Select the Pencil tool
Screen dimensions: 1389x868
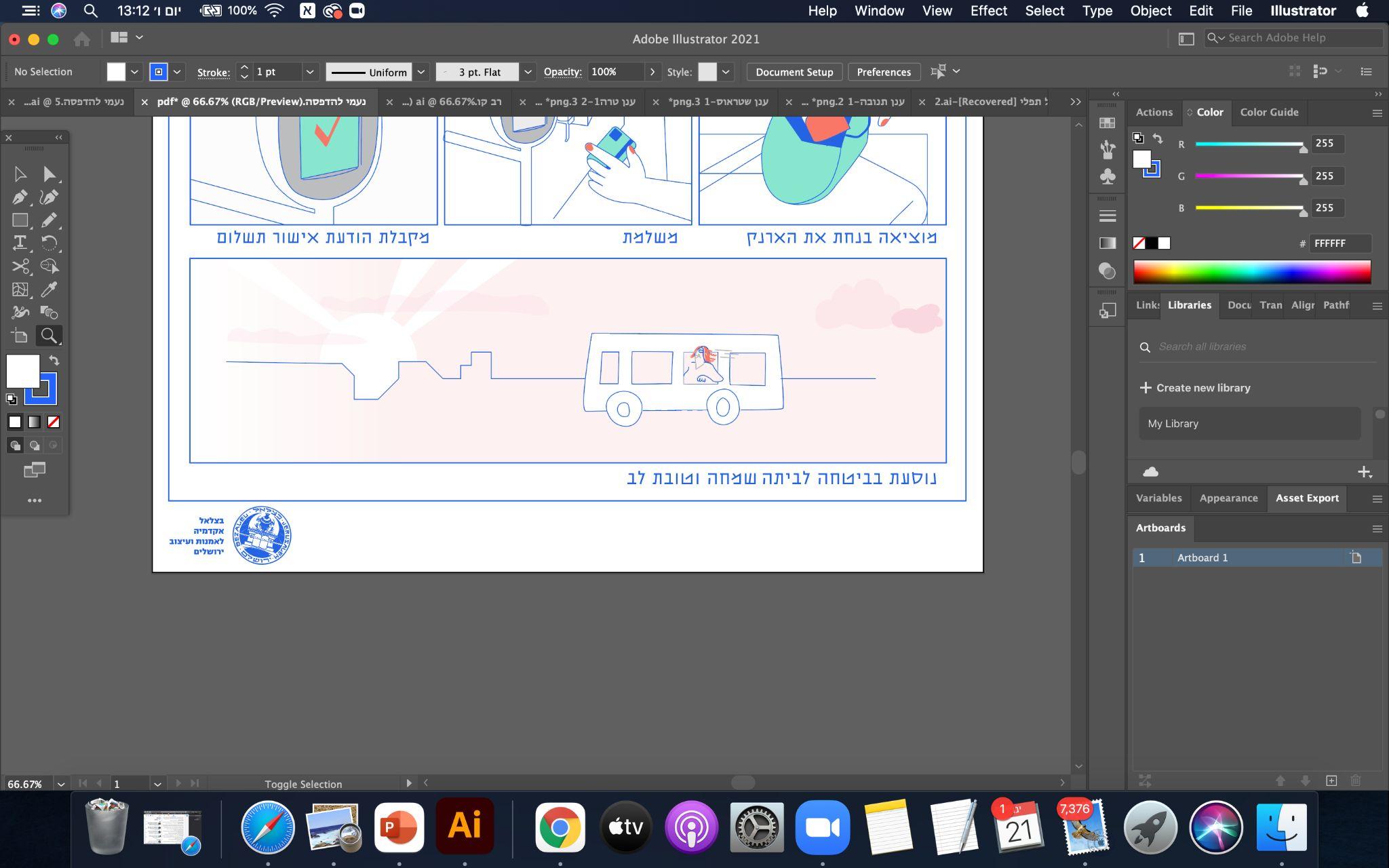(x=49, y=220)
